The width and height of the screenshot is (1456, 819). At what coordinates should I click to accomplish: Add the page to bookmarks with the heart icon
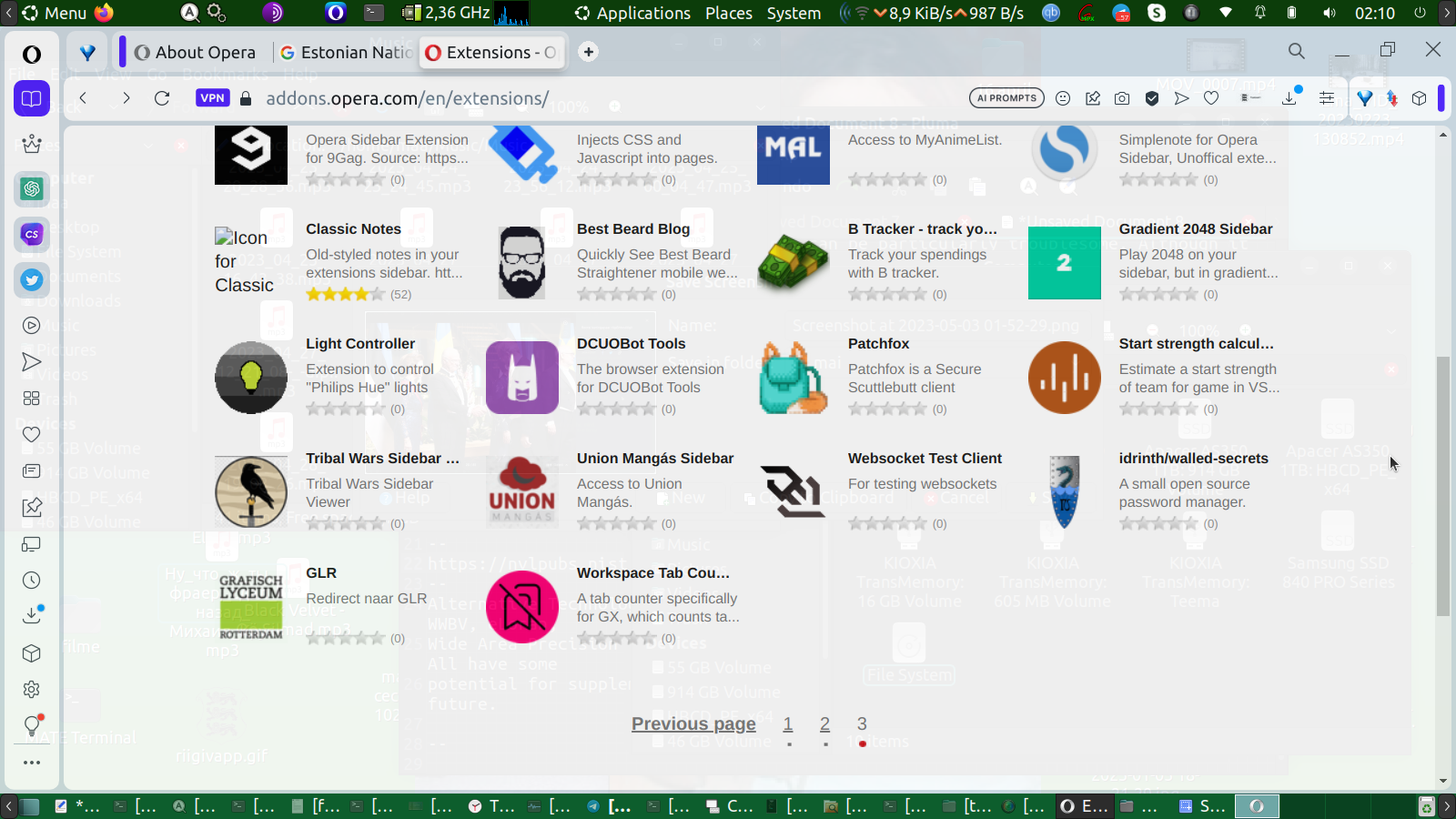[1211, 98]
